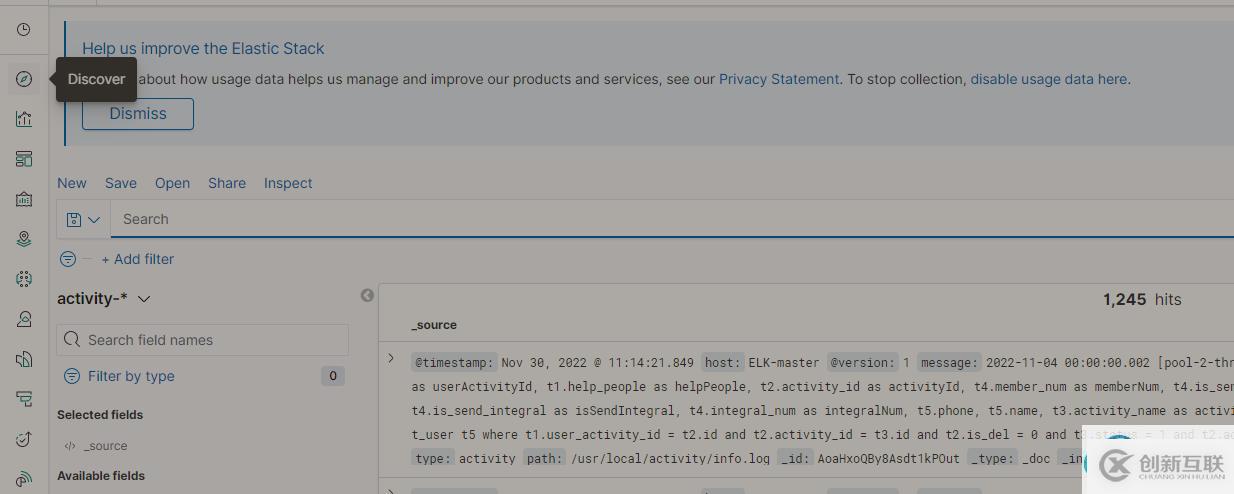Collapse the field sidebar arrow
Viewport: 1234px width, 494px height.
[367, 295]
